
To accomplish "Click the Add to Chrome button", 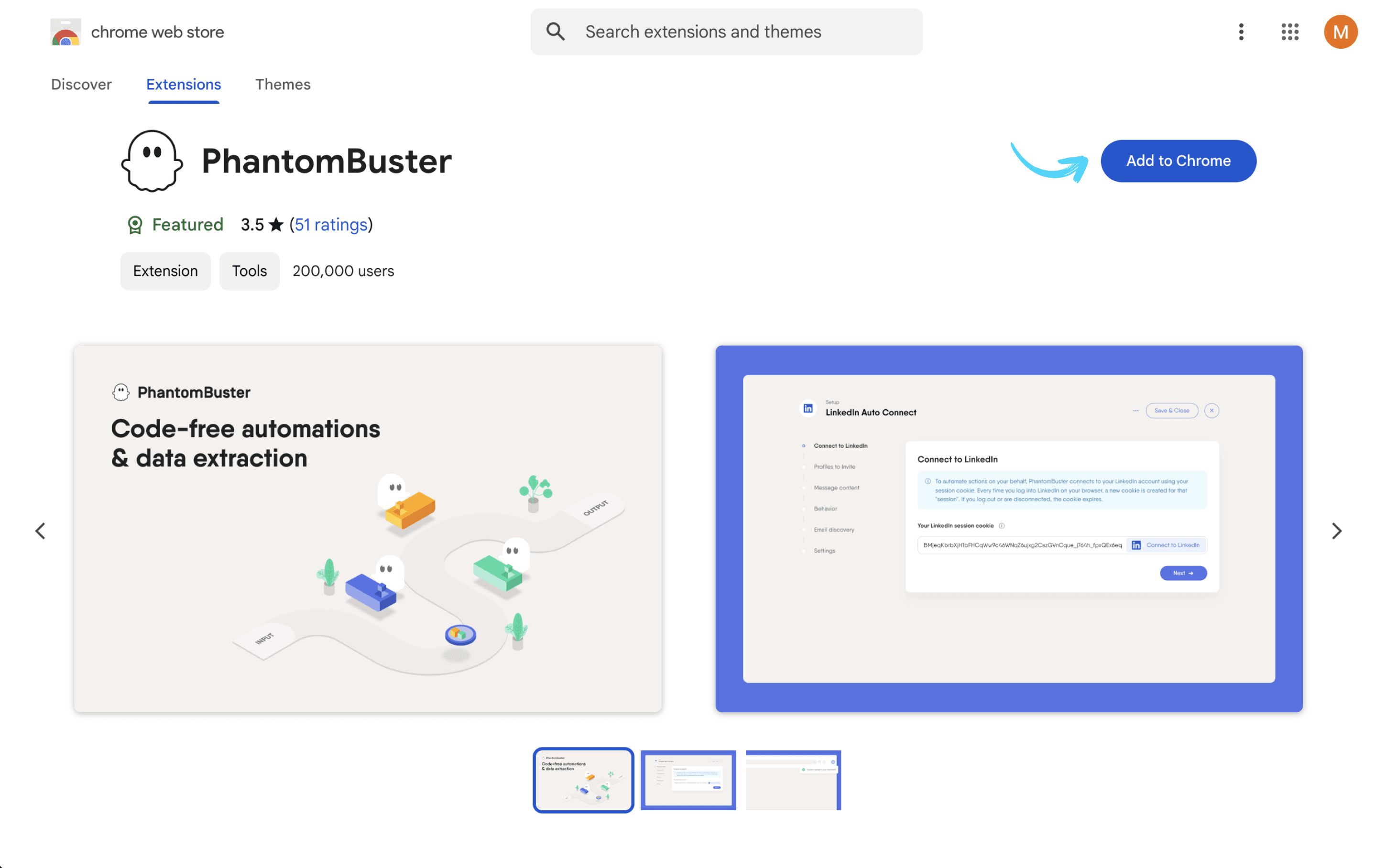I will [1178, 161].
